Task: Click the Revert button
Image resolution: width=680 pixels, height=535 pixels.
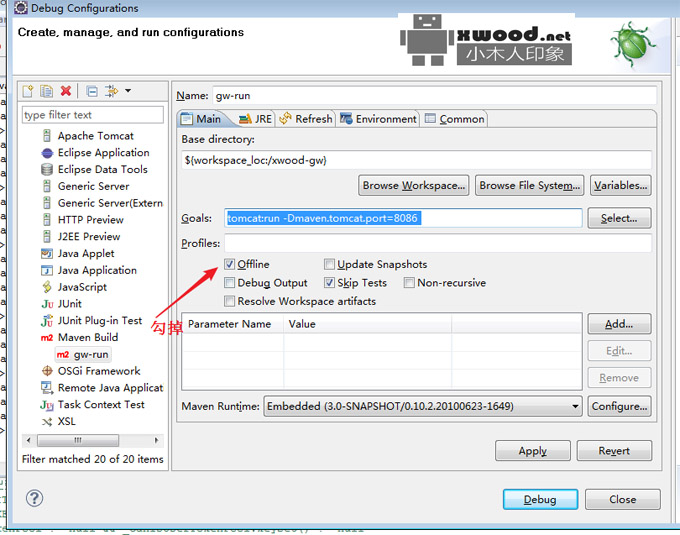Action: click(614, 451)
